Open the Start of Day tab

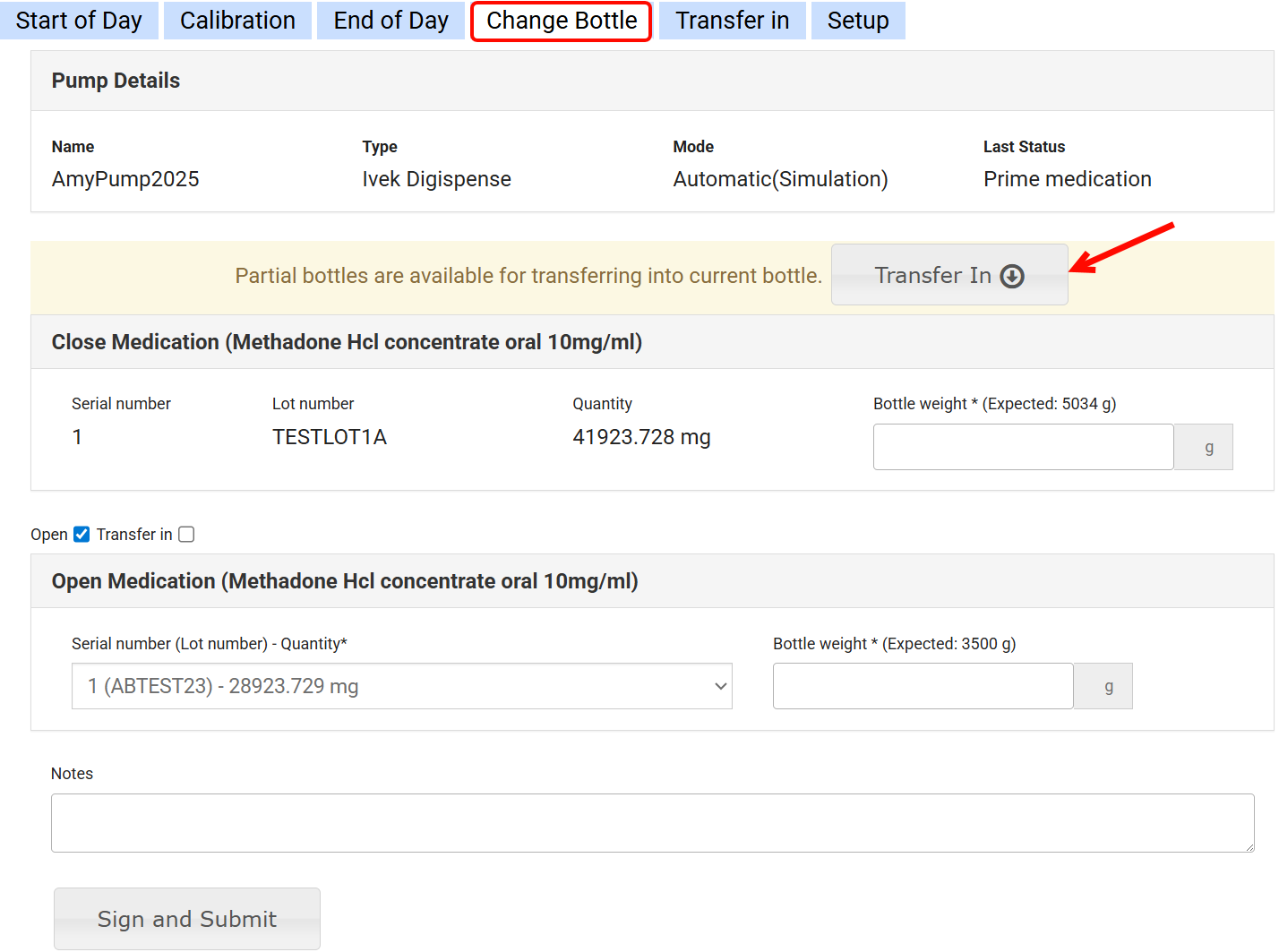point(79,21)
